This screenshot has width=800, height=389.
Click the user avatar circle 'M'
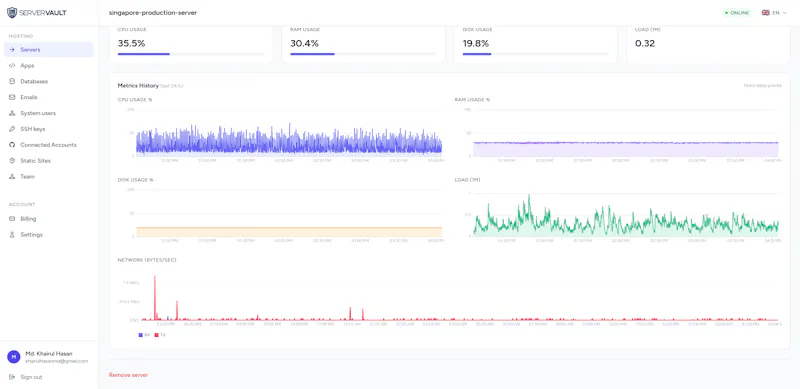coord(14,357)
